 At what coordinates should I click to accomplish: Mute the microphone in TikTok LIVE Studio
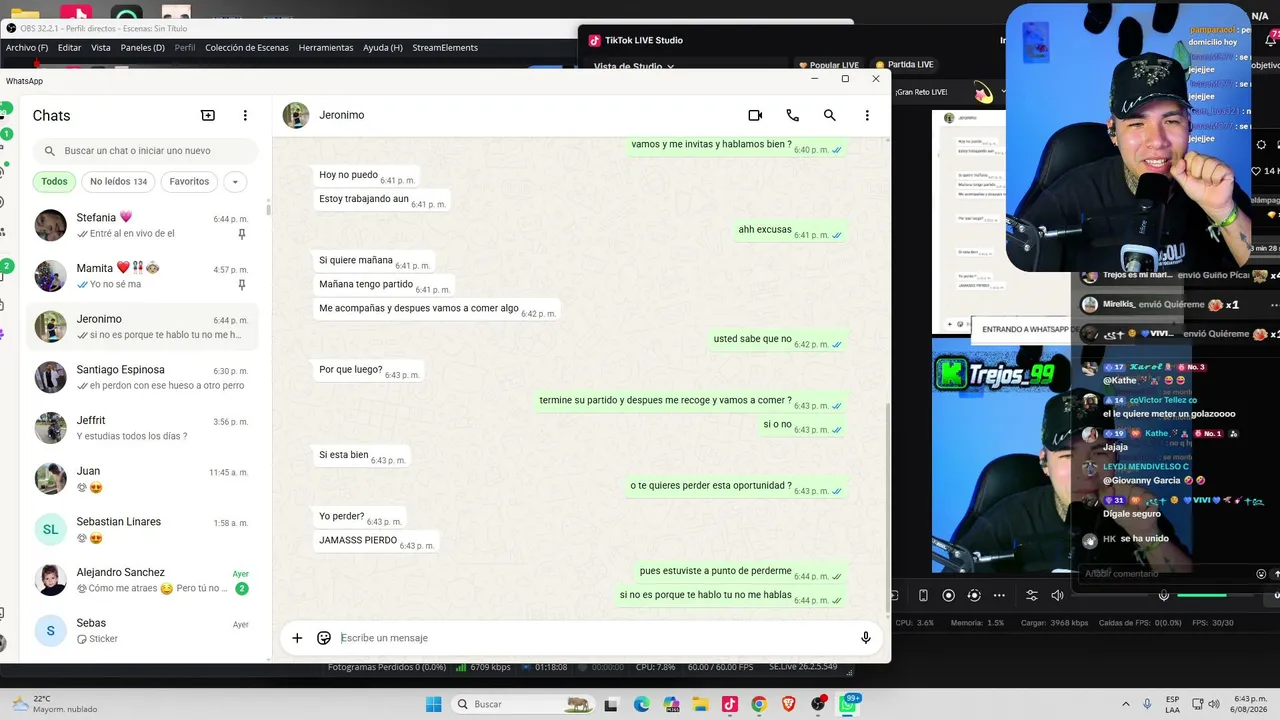(1164, 595)
